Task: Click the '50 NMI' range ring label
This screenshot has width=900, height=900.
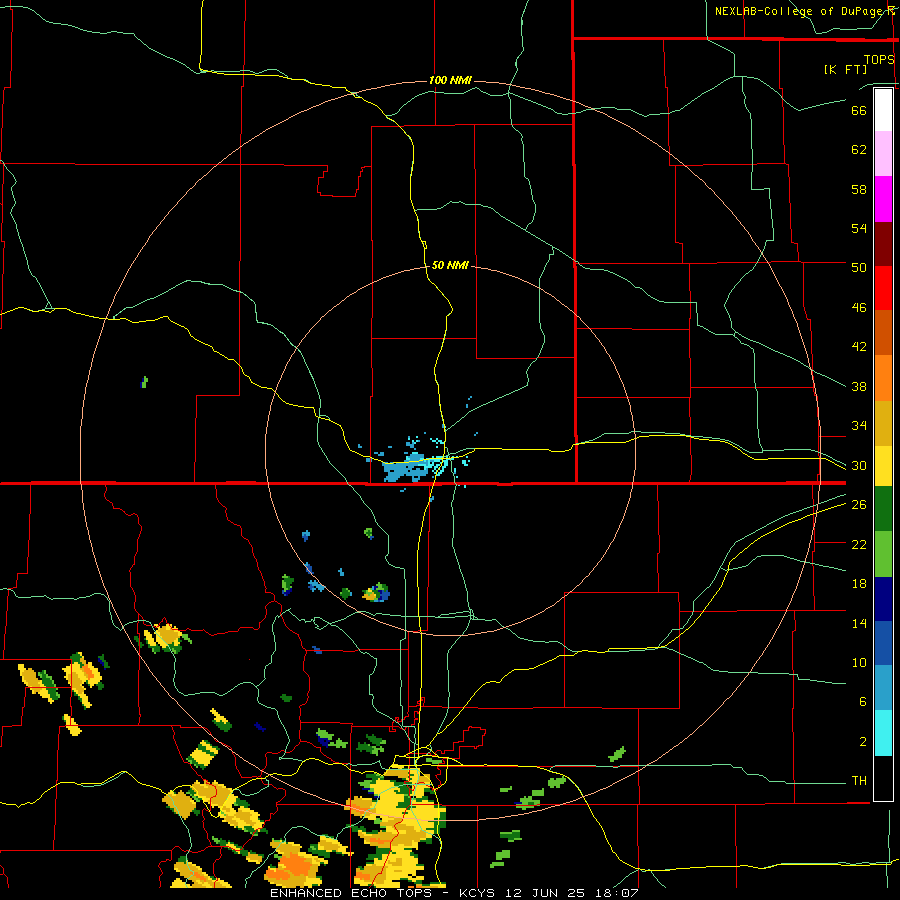Action: click(x=450, y=265)
